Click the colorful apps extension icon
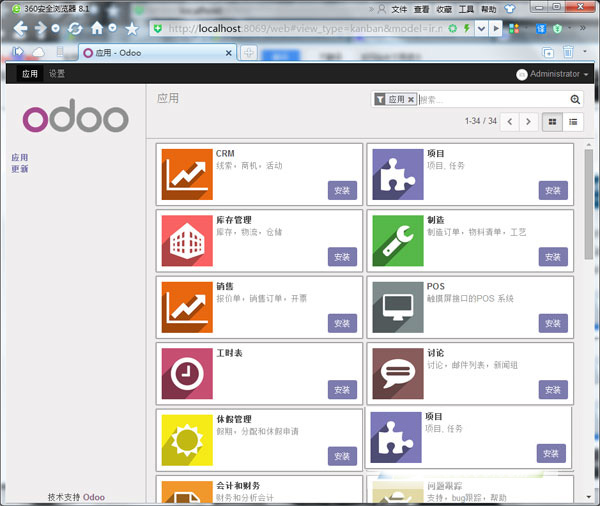600x506 pixels. [x=514, y=28]
